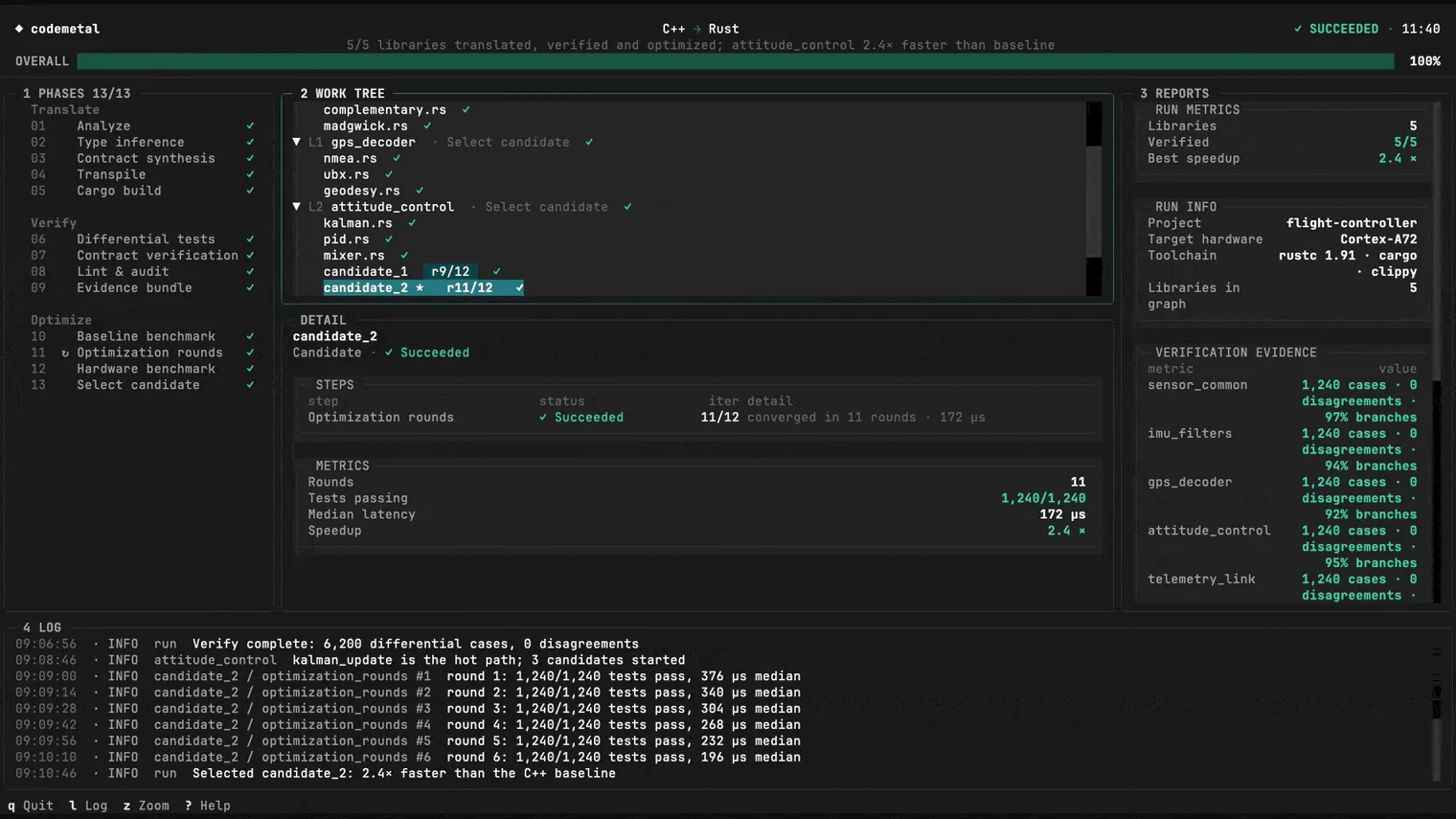Click the Verify complete log entry
The image size is (1456, 819).
[x=327, y=644]
